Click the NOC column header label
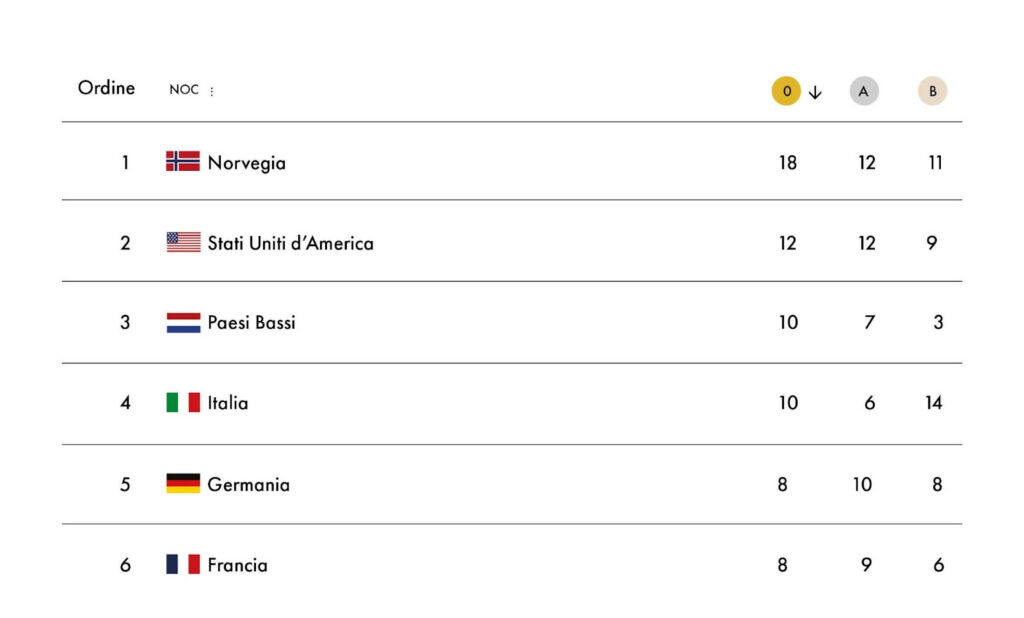 [x=184, y=90]
